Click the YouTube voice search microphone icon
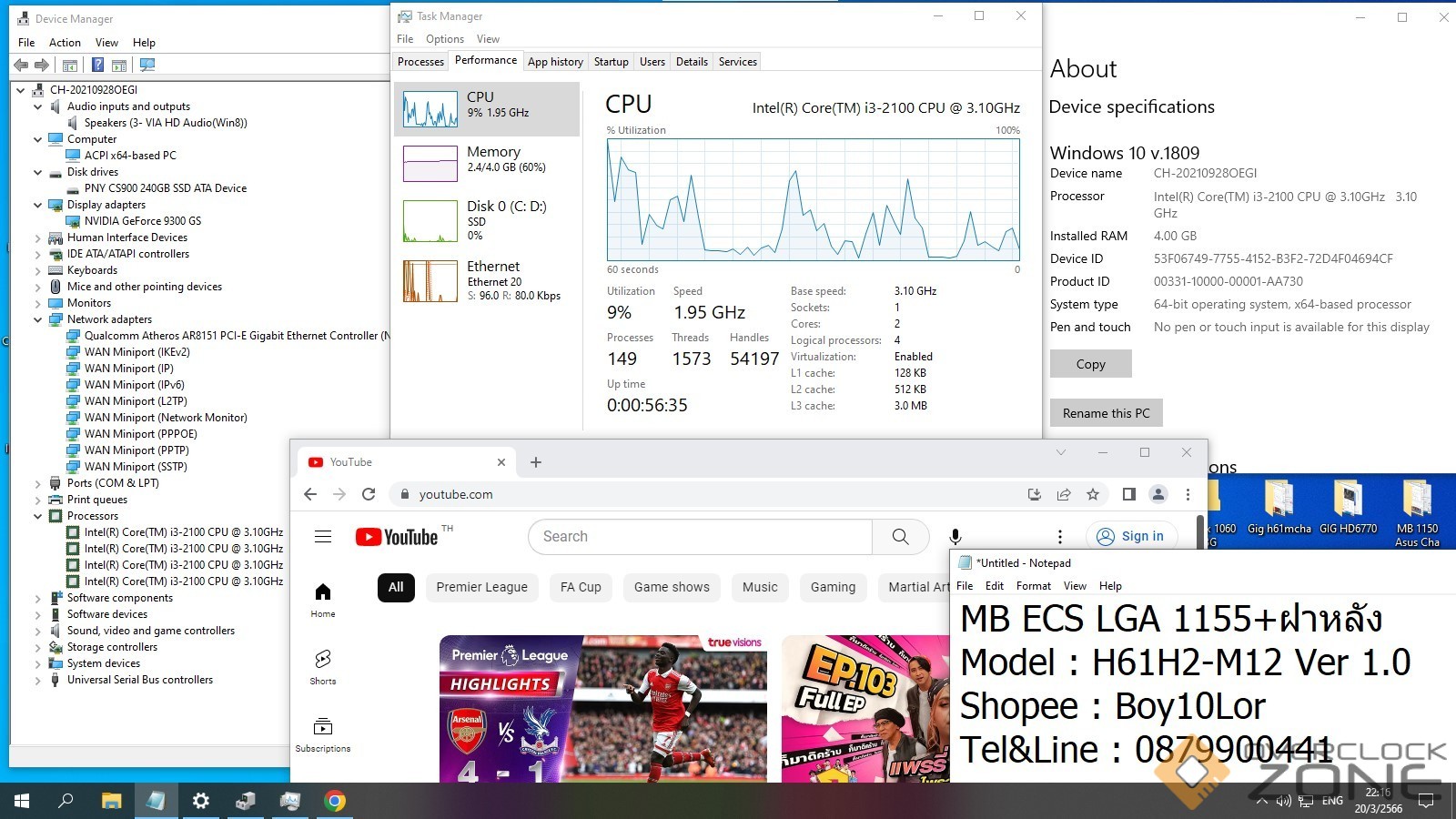This screenshot has width=1456, height=819. (x=955, y=537)
